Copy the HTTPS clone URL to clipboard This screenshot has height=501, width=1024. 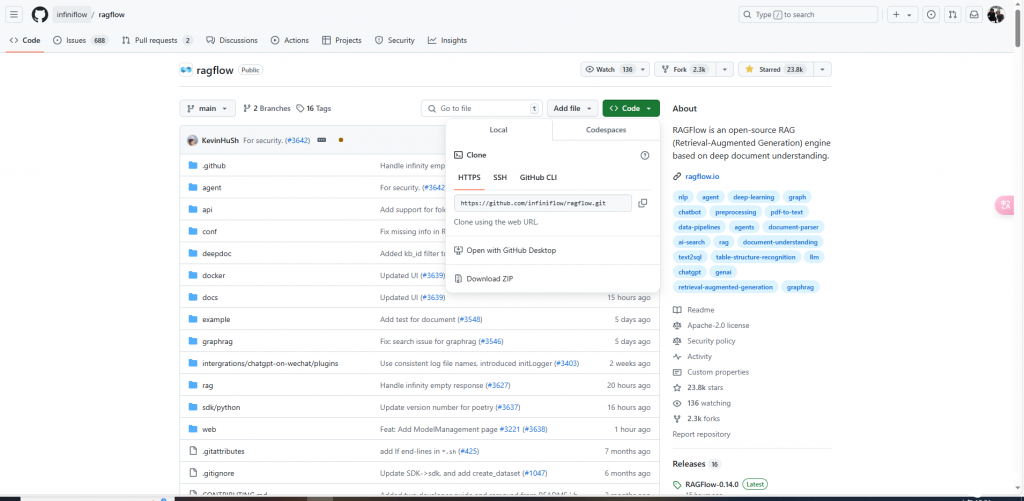[643, 203]
